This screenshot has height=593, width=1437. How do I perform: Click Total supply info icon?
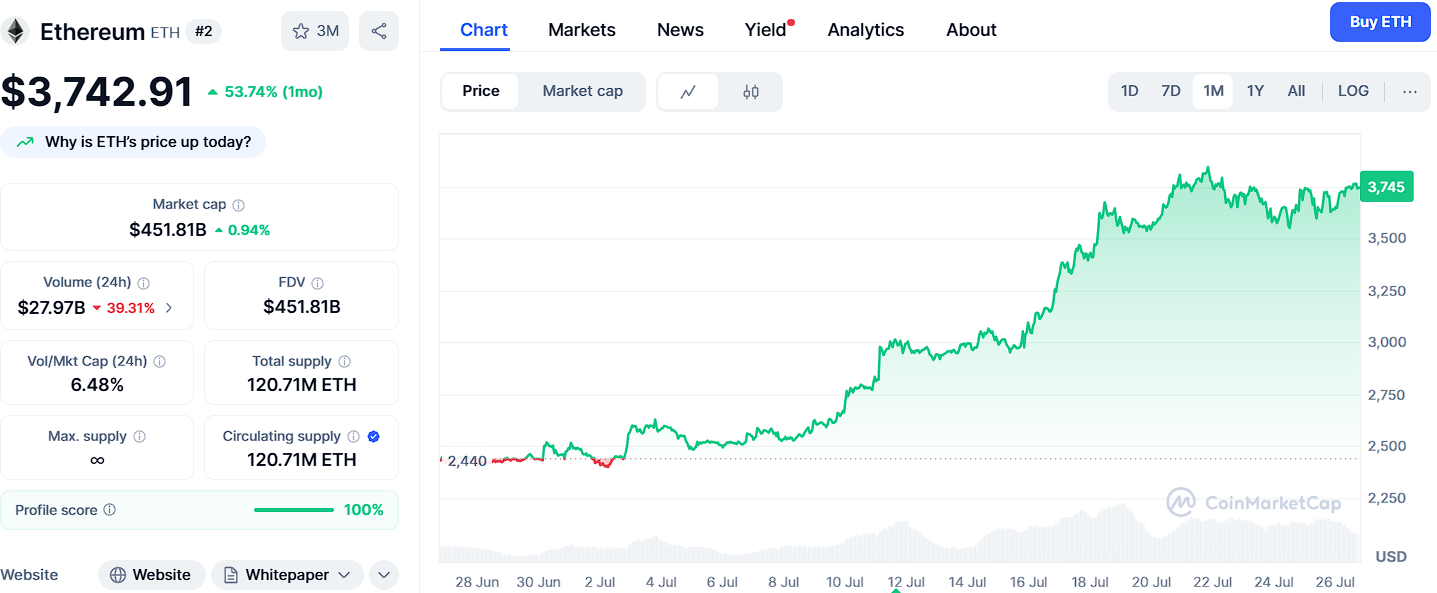[x=344, y=361]
